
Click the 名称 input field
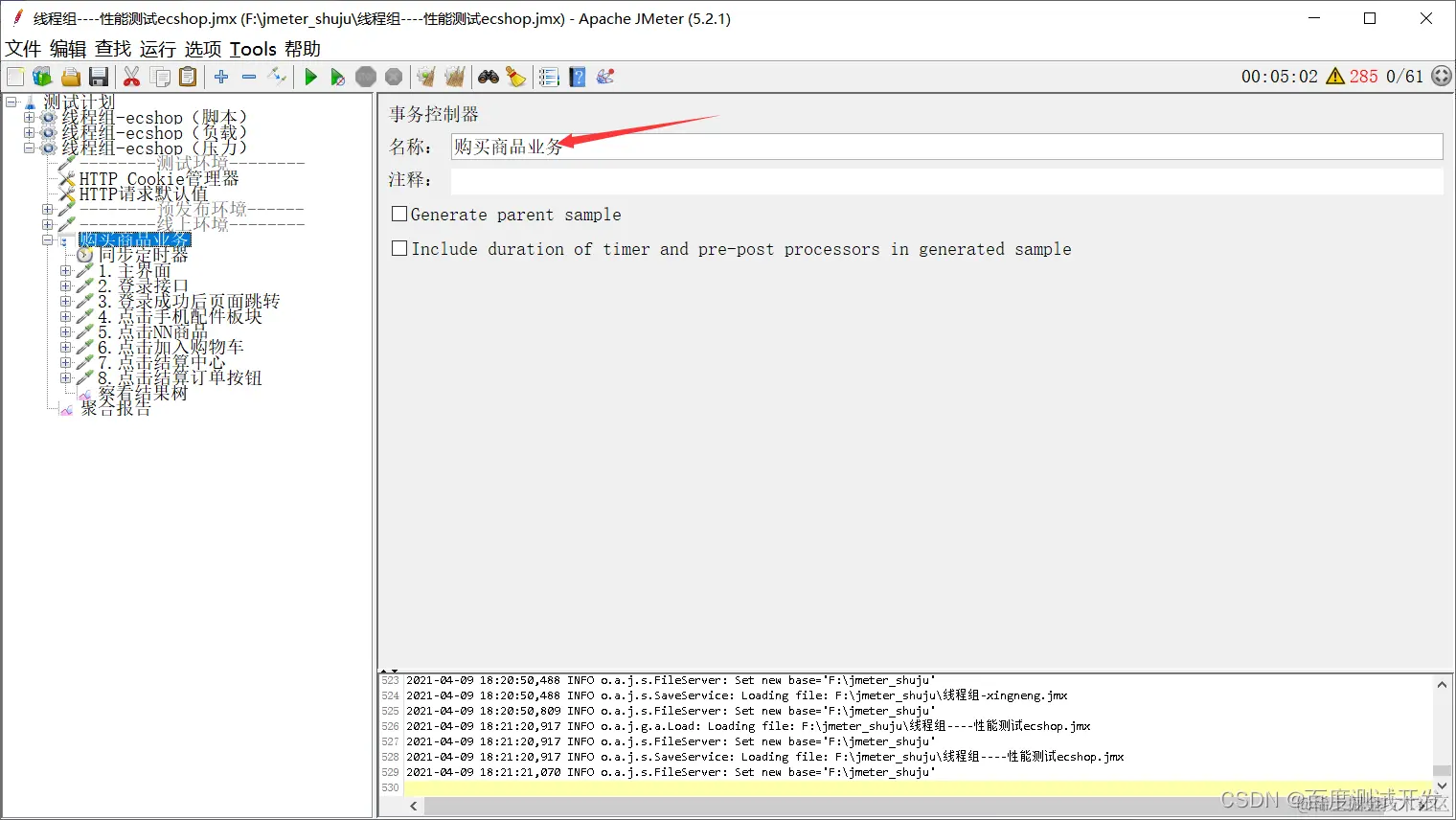pos(946,147)
